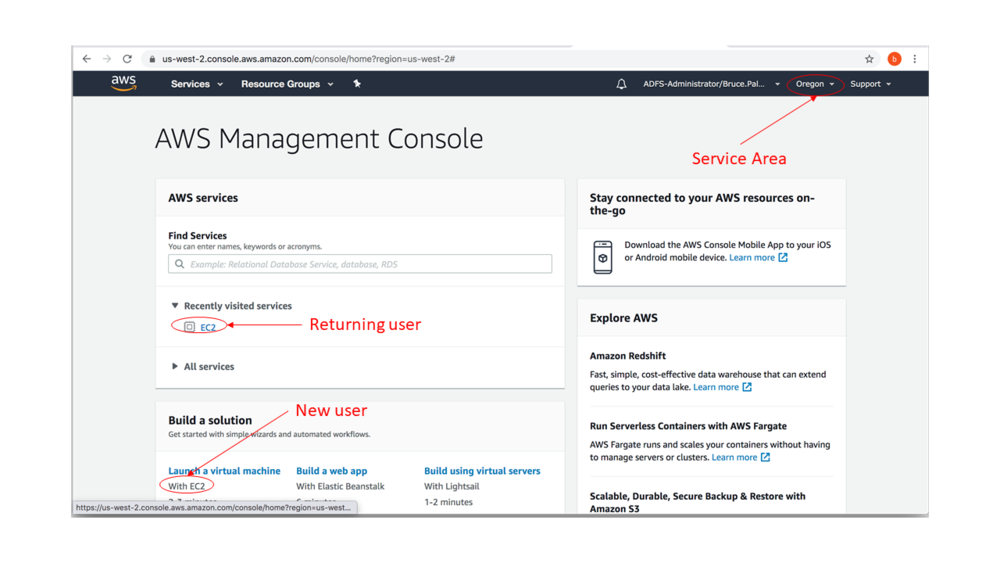Click in the Find Services search box
This screenshot has height=563, width=1000.
[360, 264]
